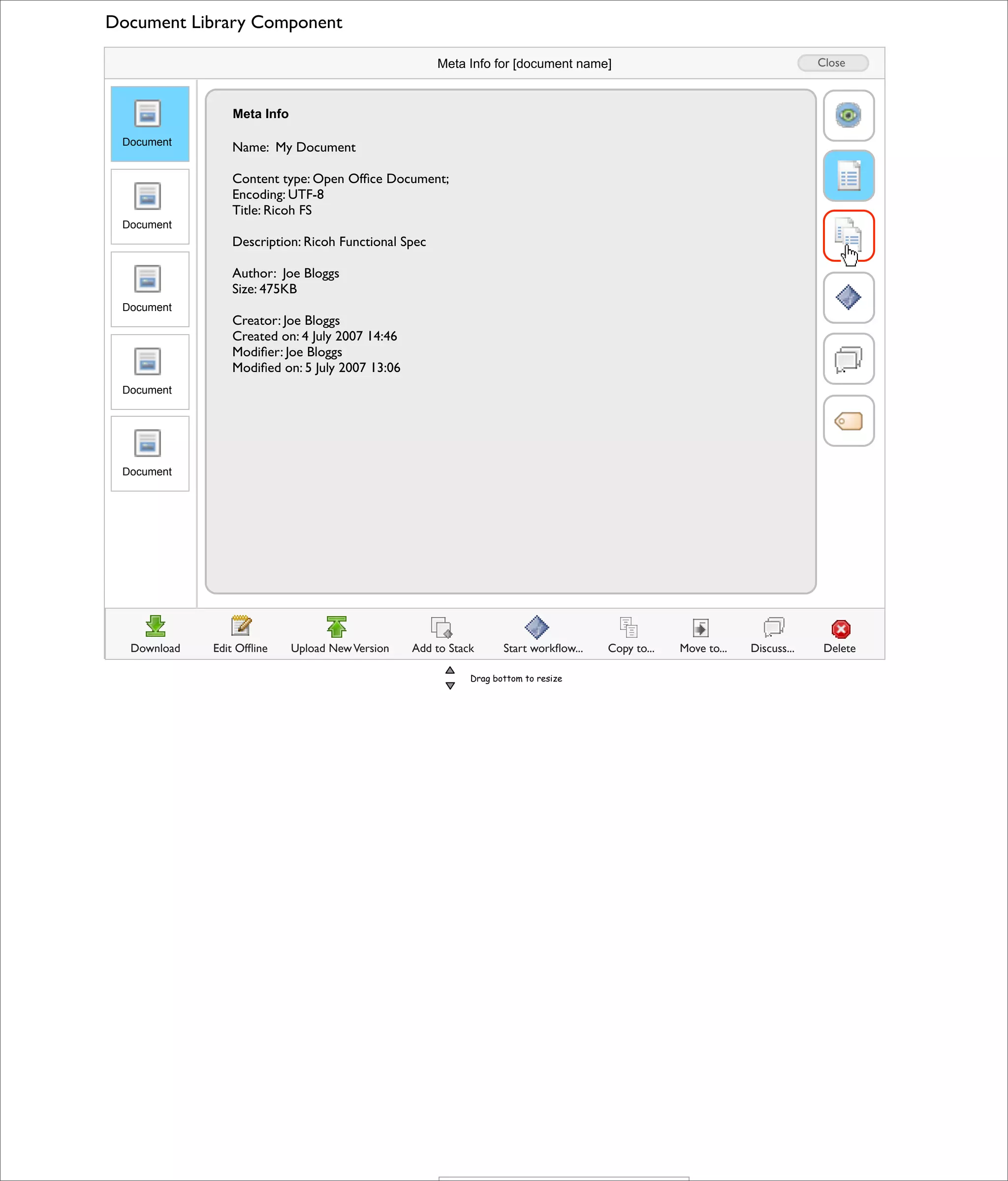Select the highlighted first Document thumbnail
Image resolution: width=1008 pixels, height=1181 pixels.
click(x=150, y=124)
